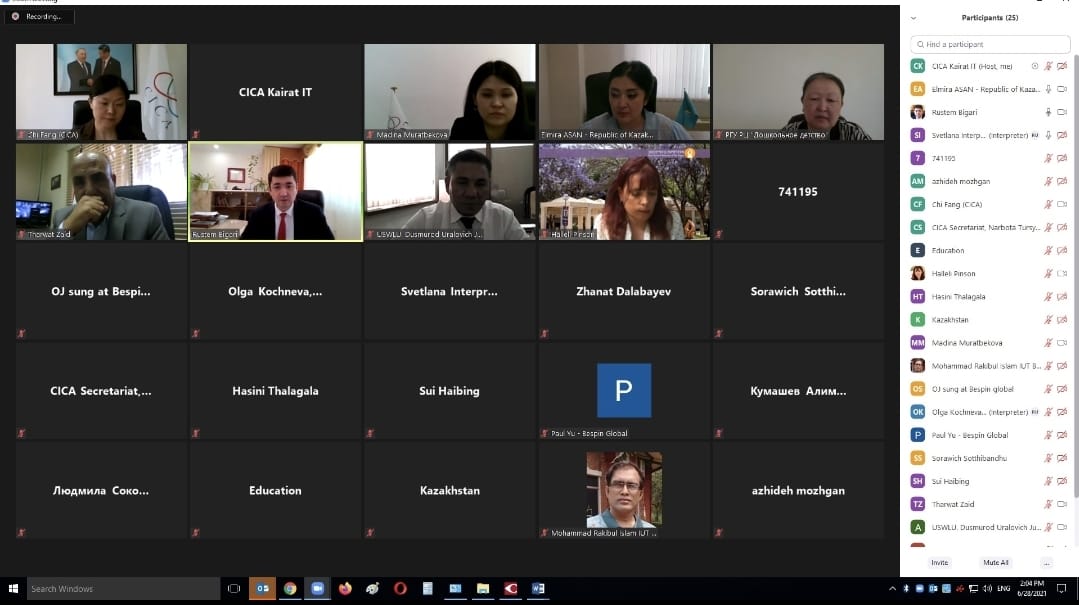The height and width of the screenshot is (605, 1079).
Task: Click the microphone icon next to Elmira ASAN
Action: tap(1048, 89)
